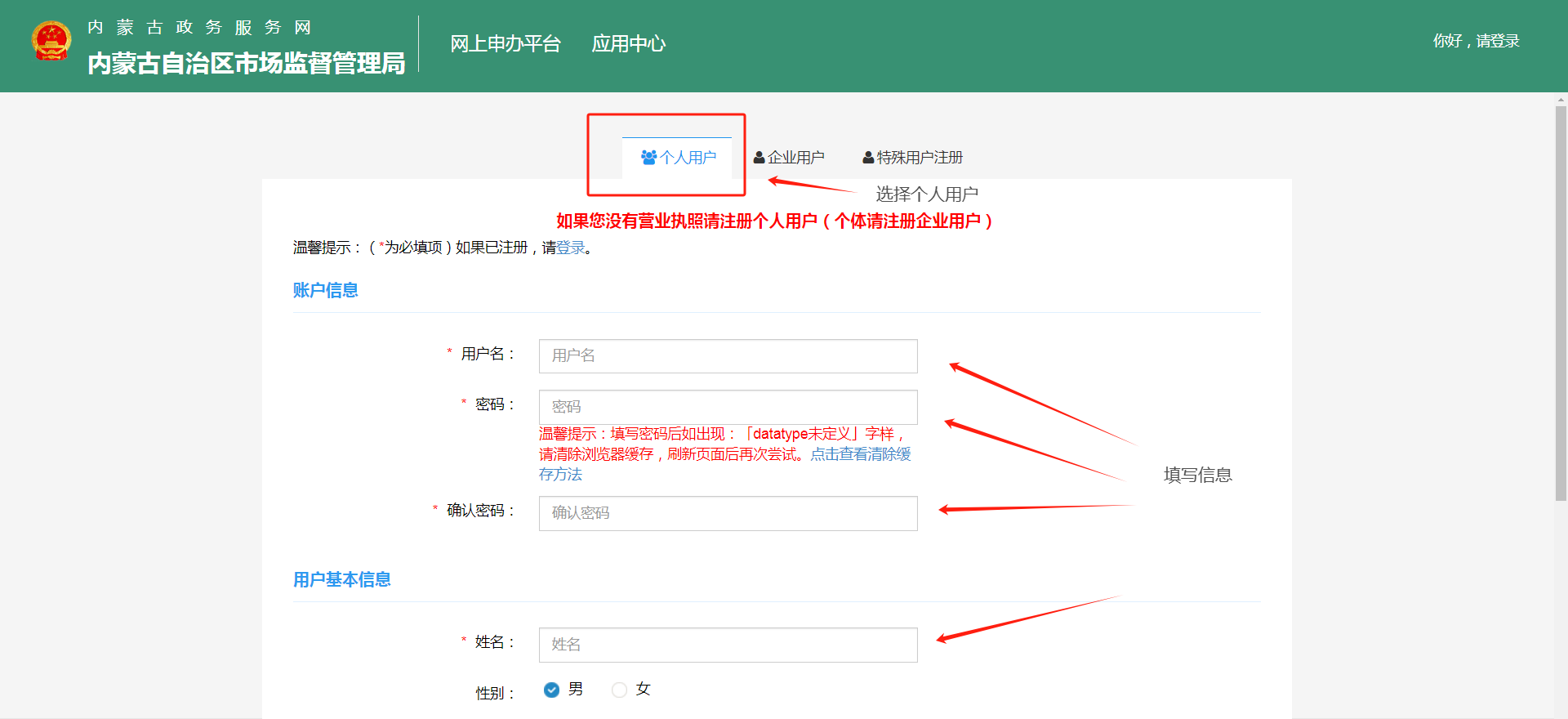Screen dimensions: 1568x719
Task: Click the person icon beside 企业用户
Action: point(759,157)
